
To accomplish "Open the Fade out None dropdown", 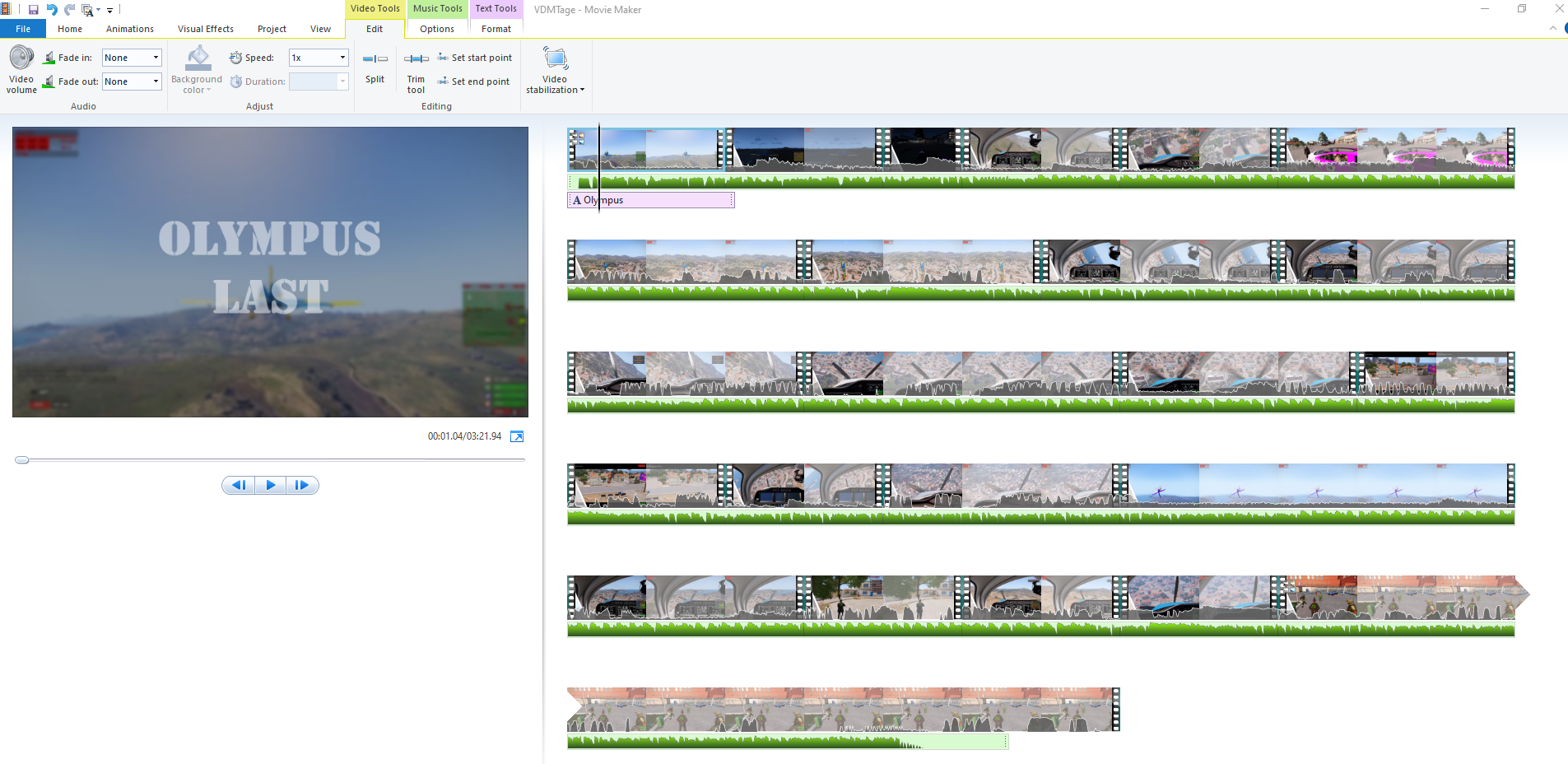I will 132,82.
